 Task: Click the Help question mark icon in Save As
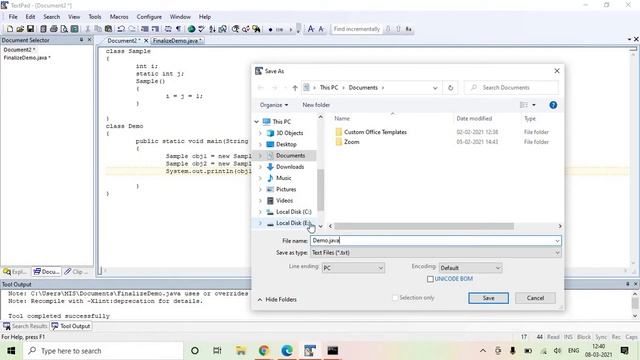tap(553, 105)
